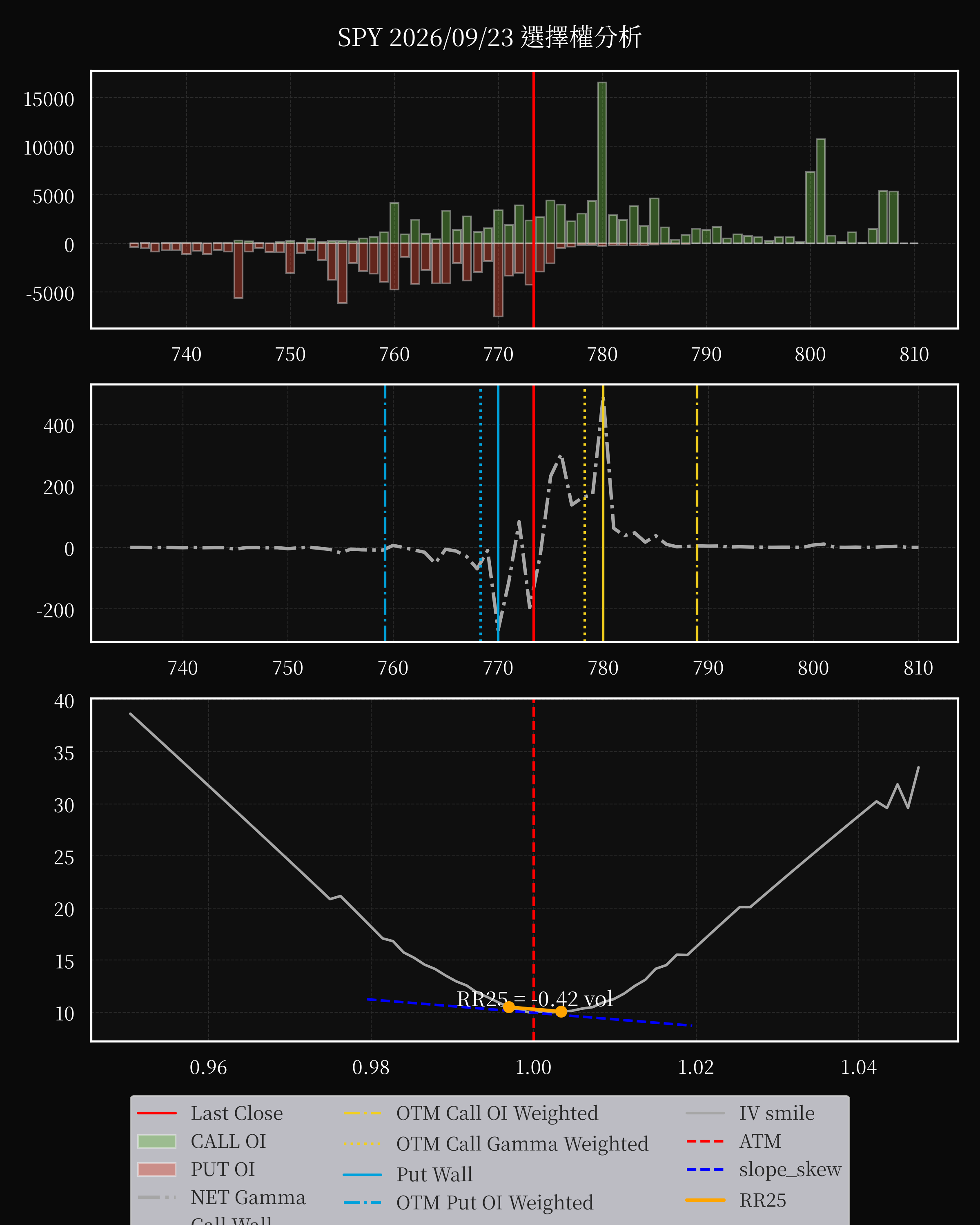Click the 1.00 x-axis label in IV chart

coord(533,1067)
